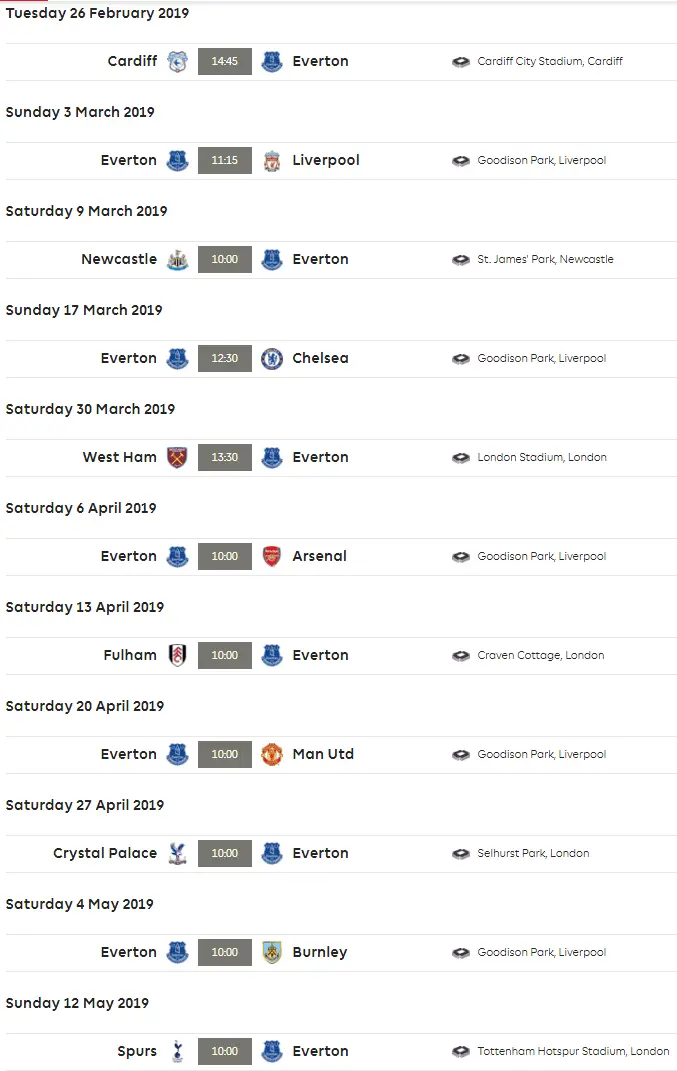Click the Newcastle club crest icon
The image size is (677, 1071).
177,259
